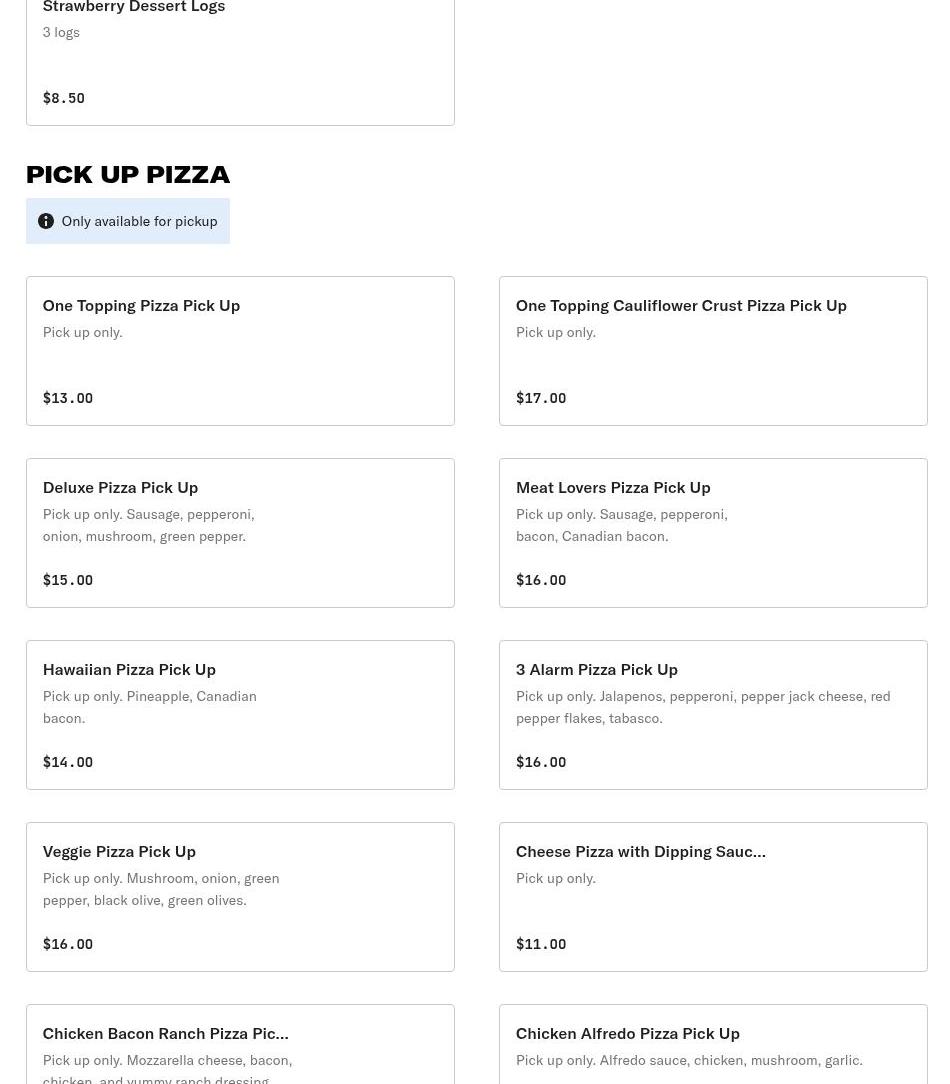
Task: Click the $17.00 cauliflower crust pizza price
Action: [541, 398]
